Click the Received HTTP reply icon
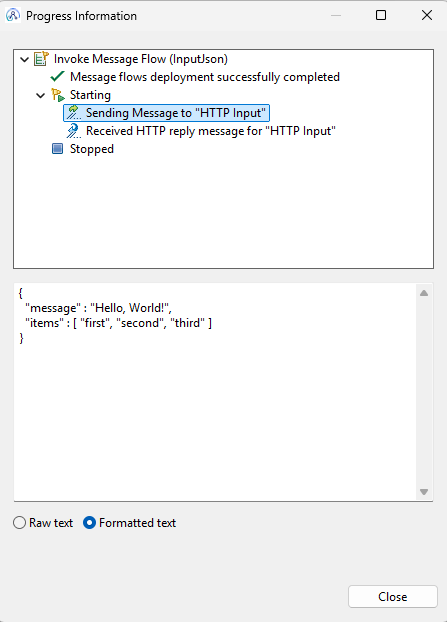 pos(73,131)
